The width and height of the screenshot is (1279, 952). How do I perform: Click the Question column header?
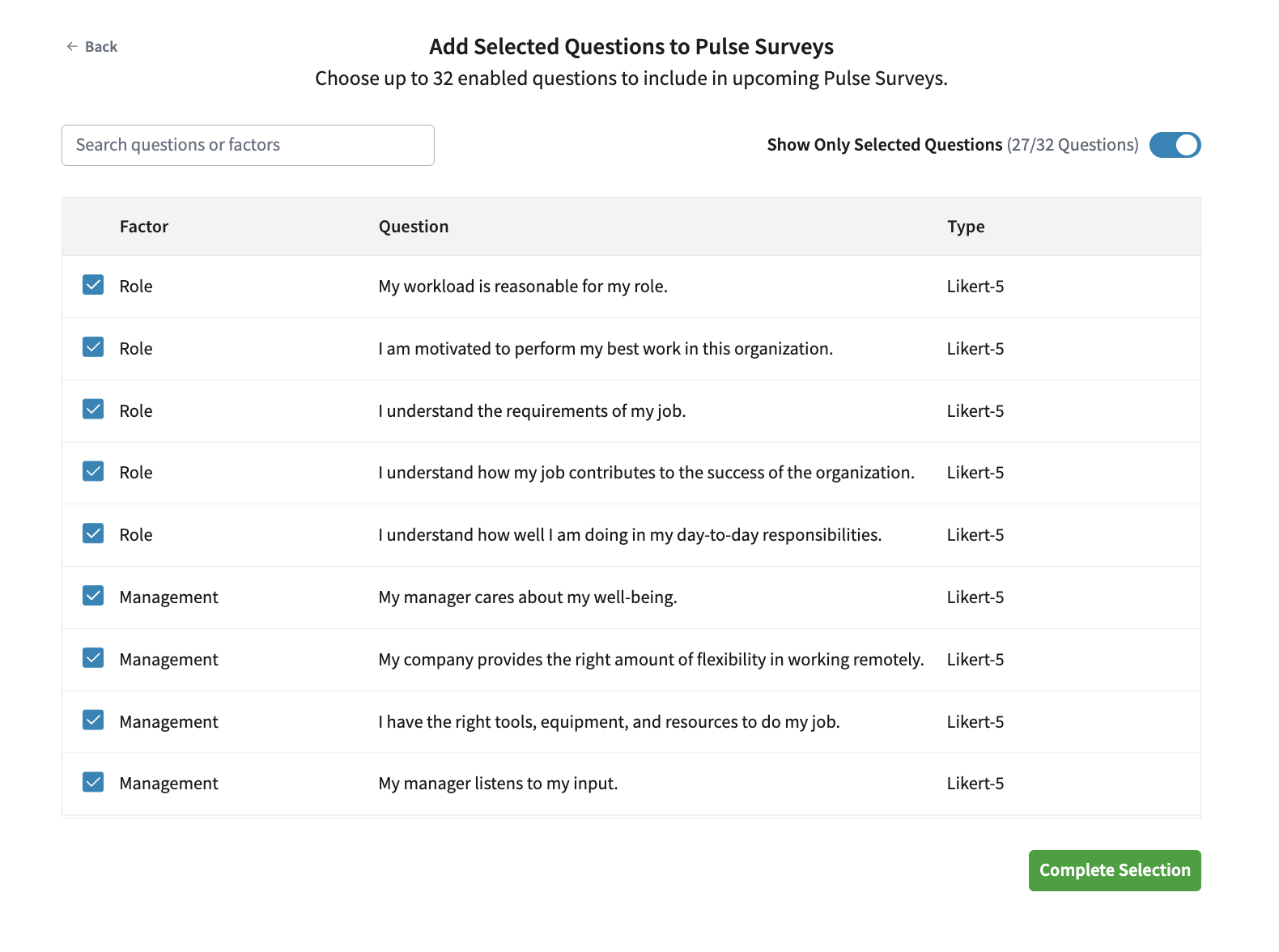(414, 227)
